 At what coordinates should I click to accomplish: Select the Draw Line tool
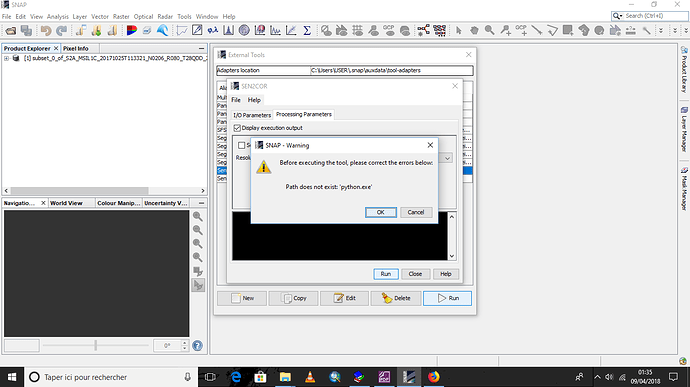point(536,30)
